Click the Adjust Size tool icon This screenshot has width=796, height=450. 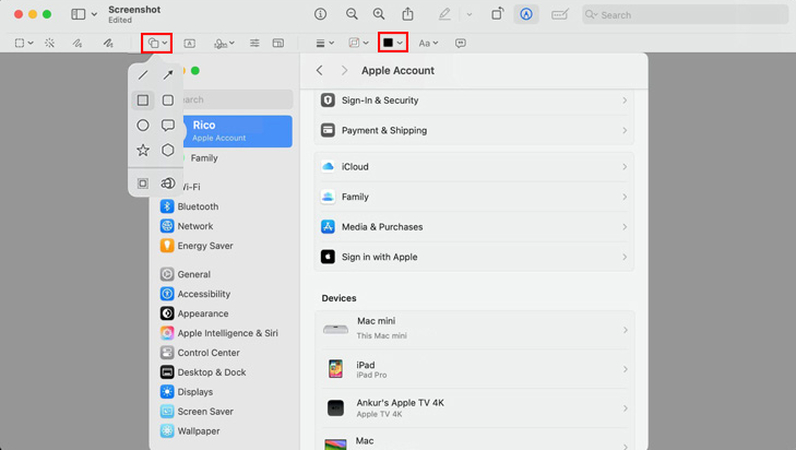pyautogui.click(x=278, y=43)
